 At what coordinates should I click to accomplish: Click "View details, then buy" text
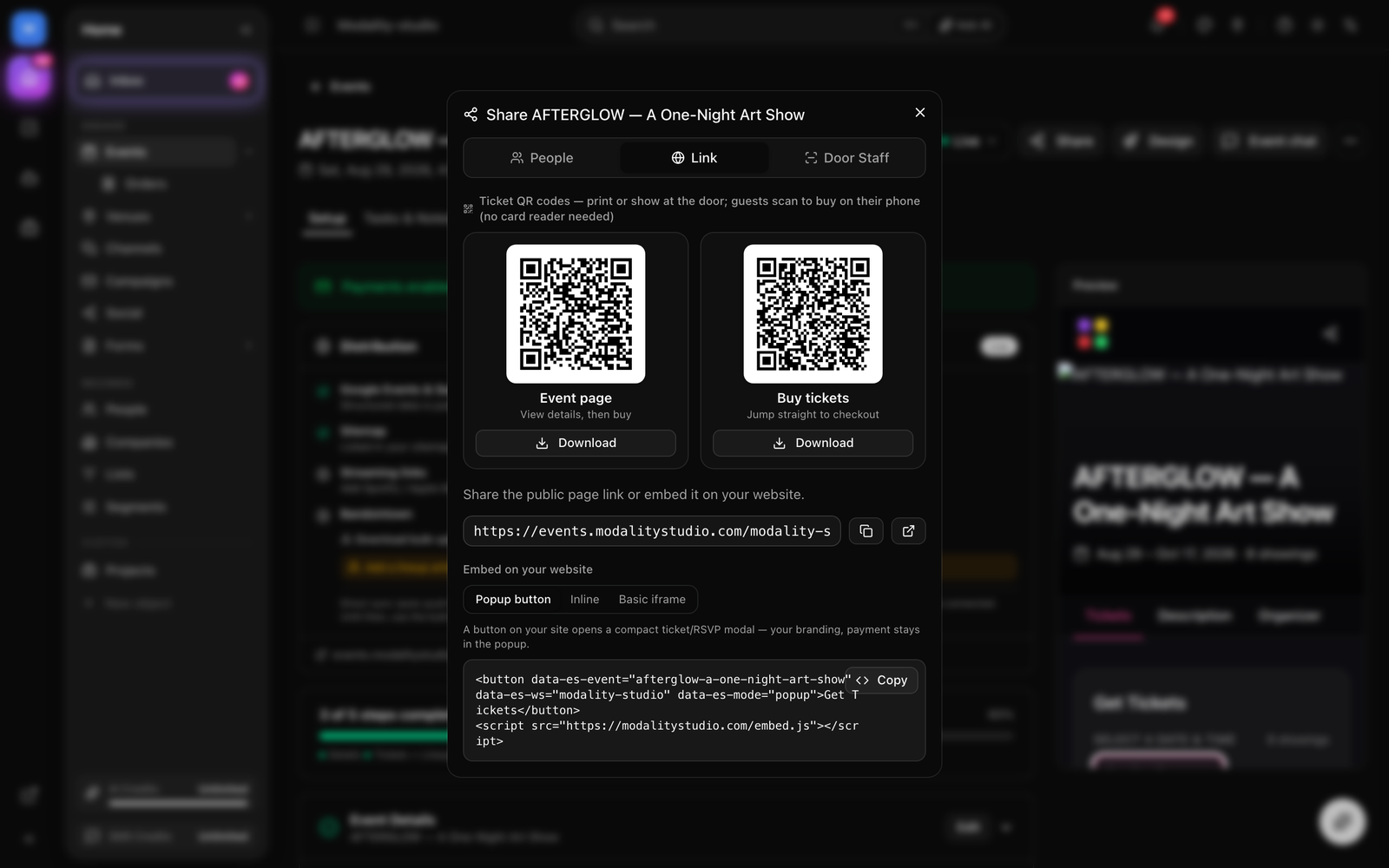tap(576, 415)
